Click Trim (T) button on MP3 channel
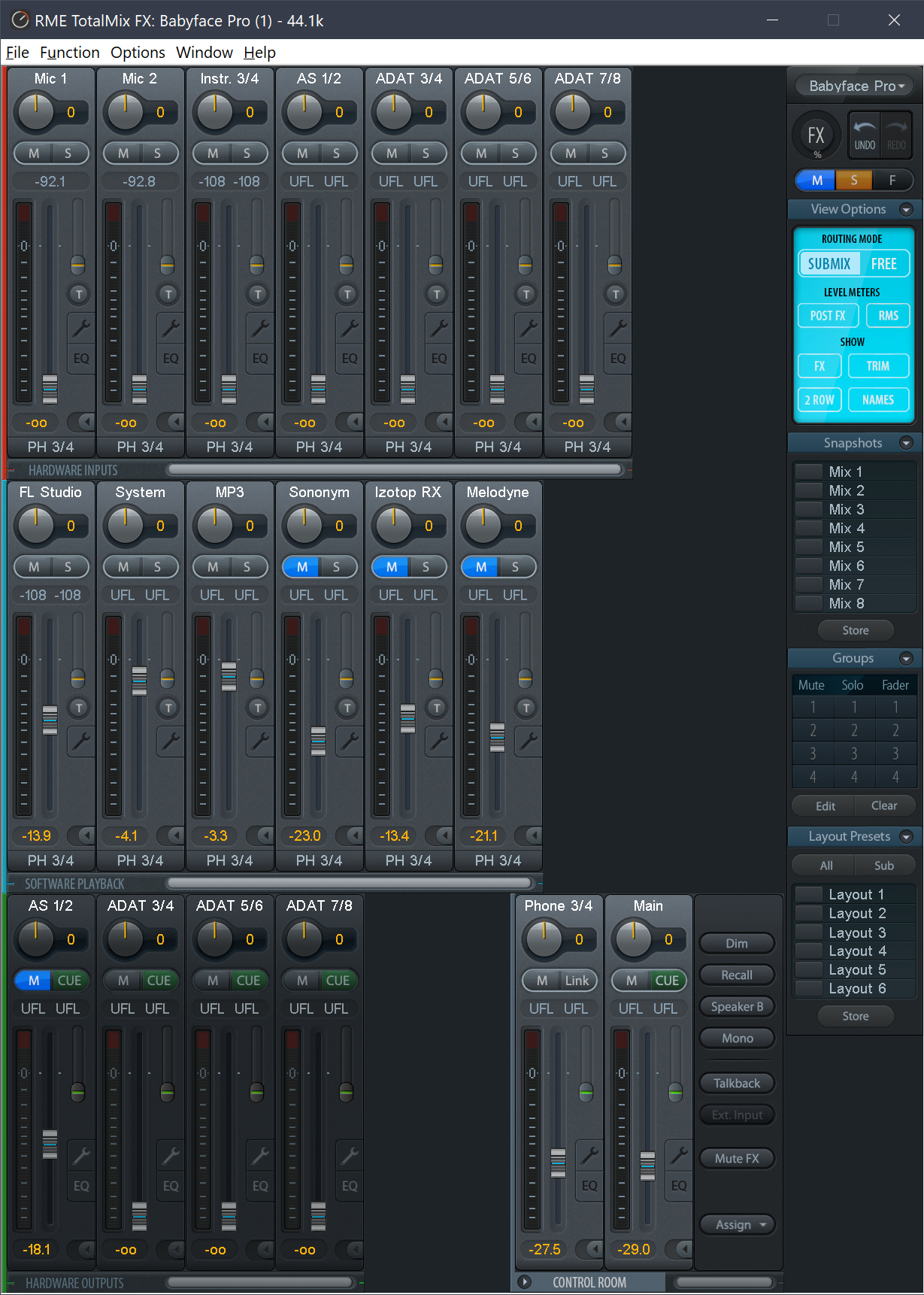The image size is (924, 1295). pos(257,708)
